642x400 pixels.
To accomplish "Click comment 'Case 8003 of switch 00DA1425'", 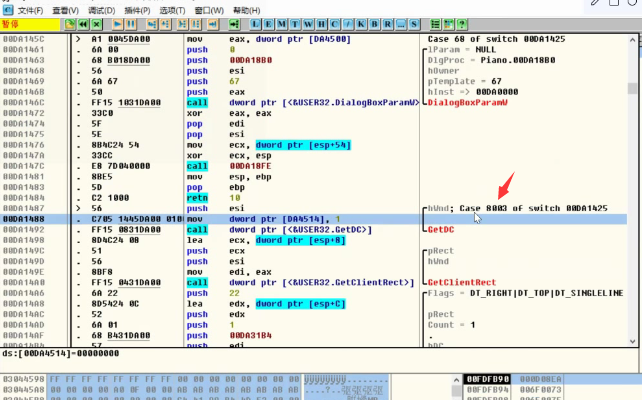I will point(533,208).
